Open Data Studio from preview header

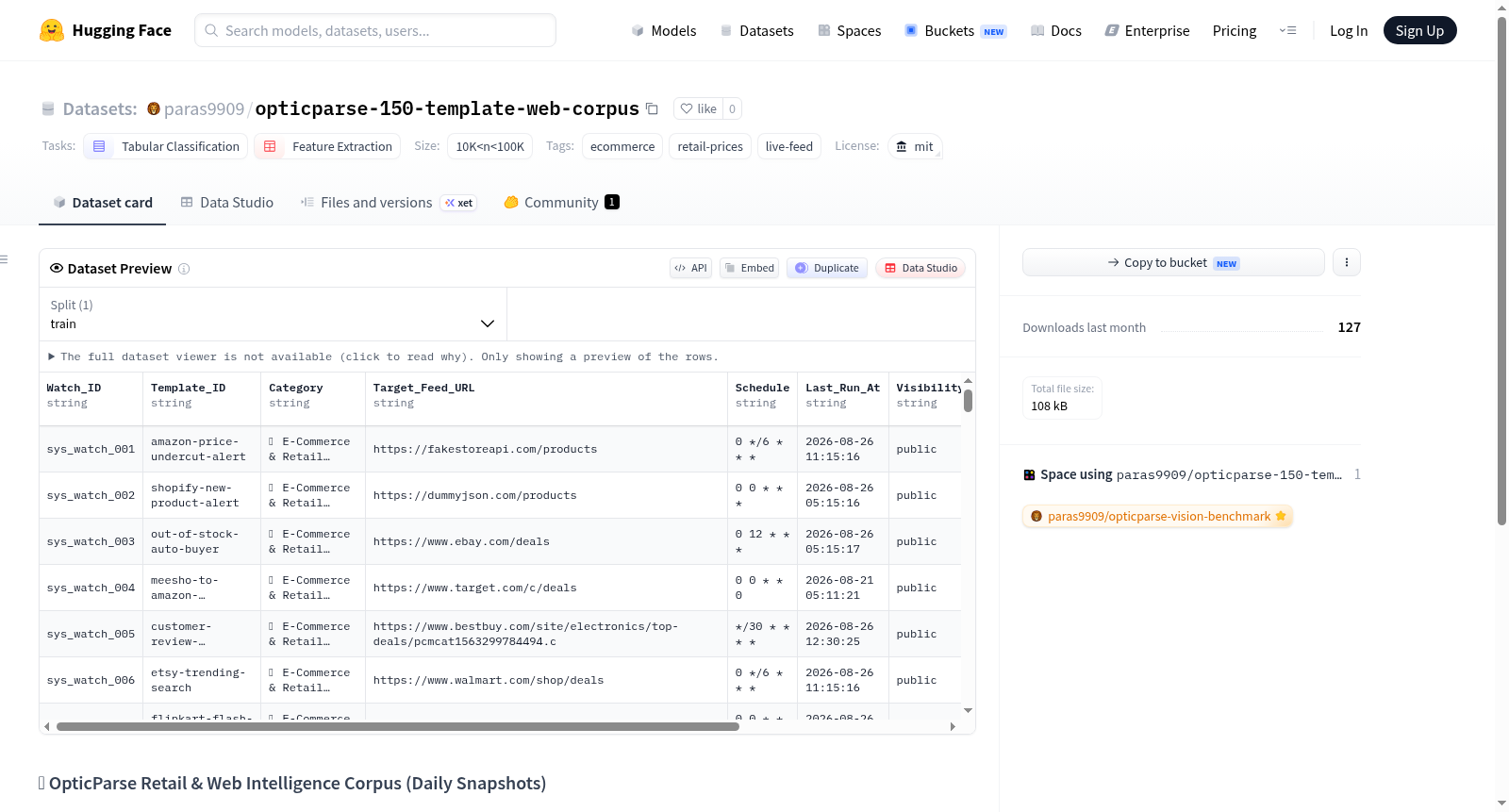tap(920, 268)
